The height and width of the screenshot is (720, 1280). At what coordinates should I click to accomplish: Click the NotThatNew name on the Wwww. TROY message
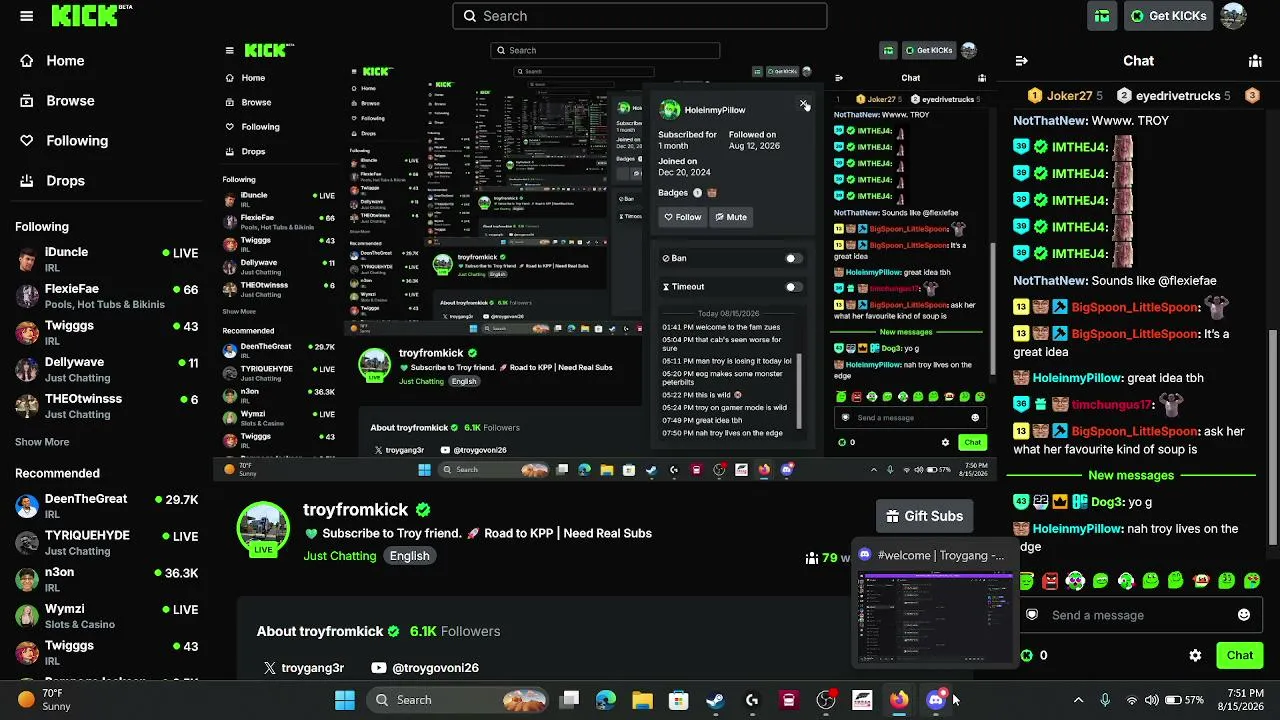pyautogui.click(x=1050, y=120)
